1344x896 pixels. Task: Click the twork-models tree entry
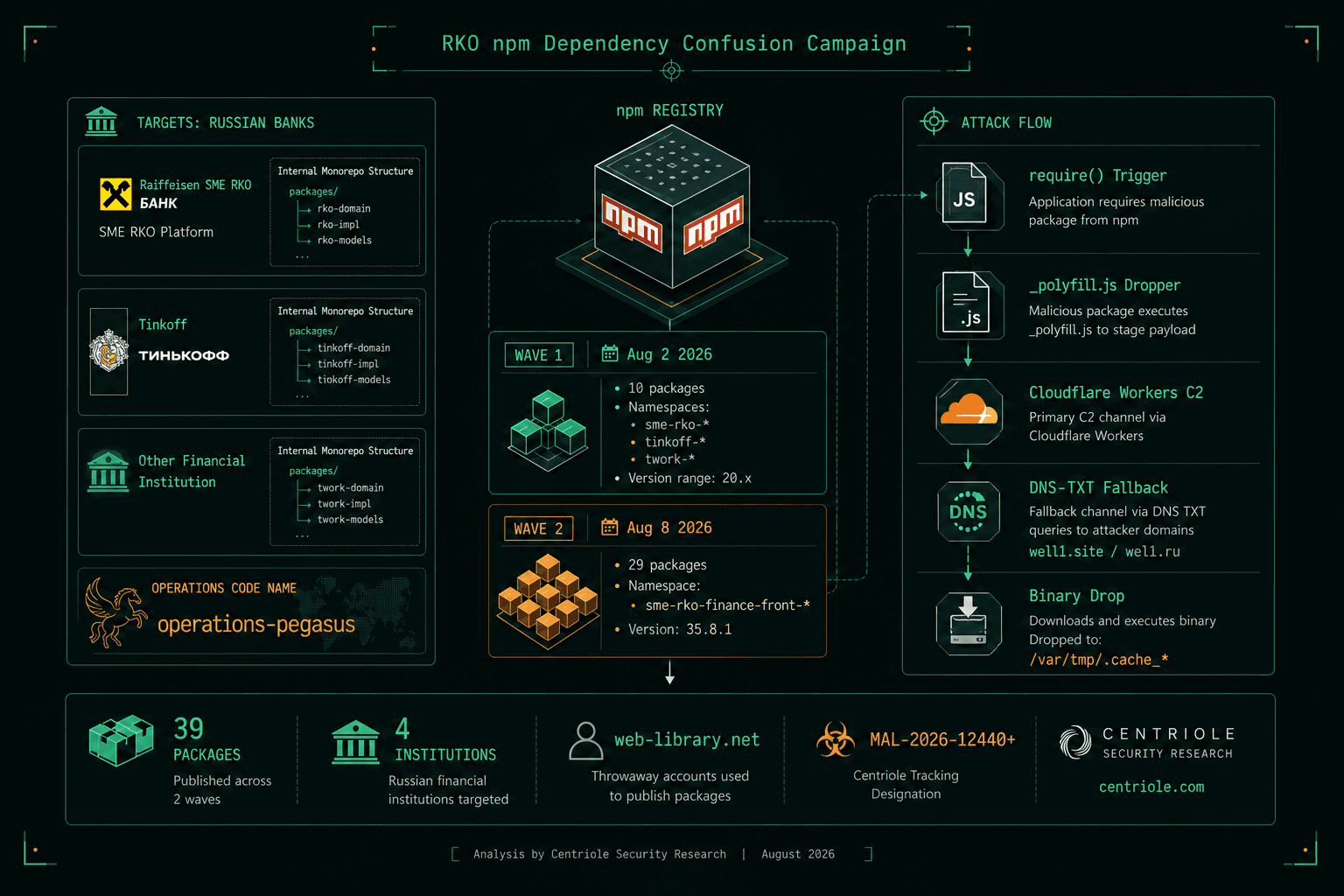(350, 519)
